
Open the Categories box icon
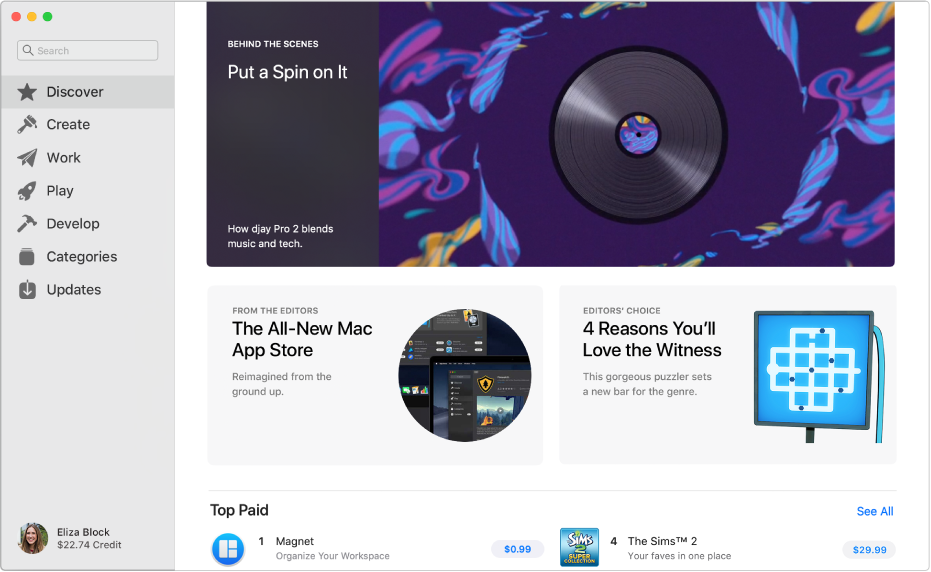click(x=27, y=257)
